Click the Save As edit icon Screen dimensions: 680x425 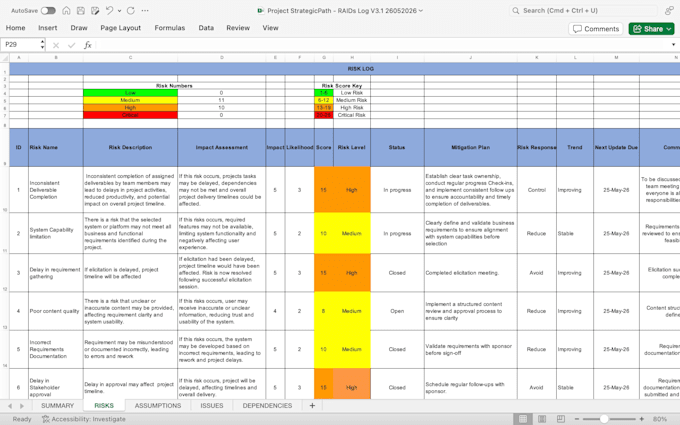95,10
